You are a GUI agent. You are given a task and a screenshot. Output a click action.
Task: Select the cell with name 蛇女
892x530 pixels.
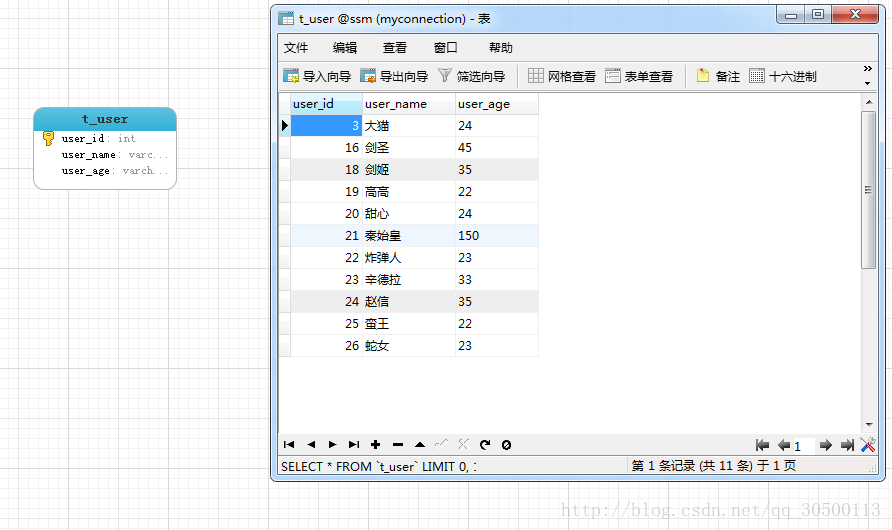coord(409,346)
